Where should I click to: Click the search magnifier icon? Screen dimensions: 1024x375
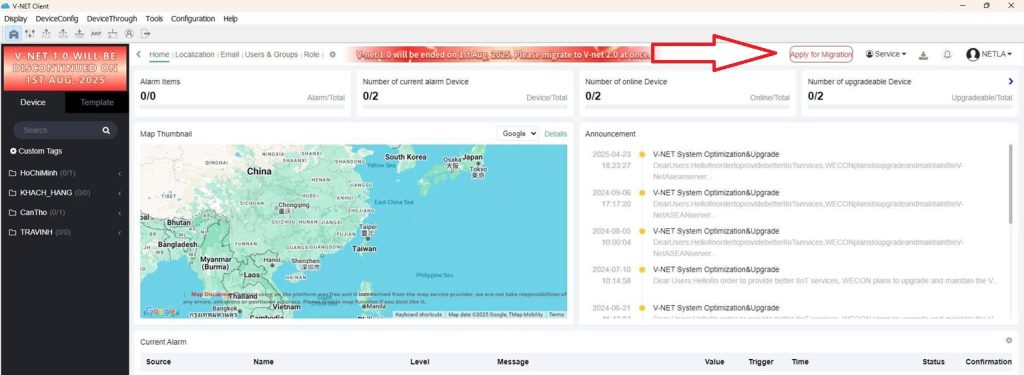click(106, 131)
